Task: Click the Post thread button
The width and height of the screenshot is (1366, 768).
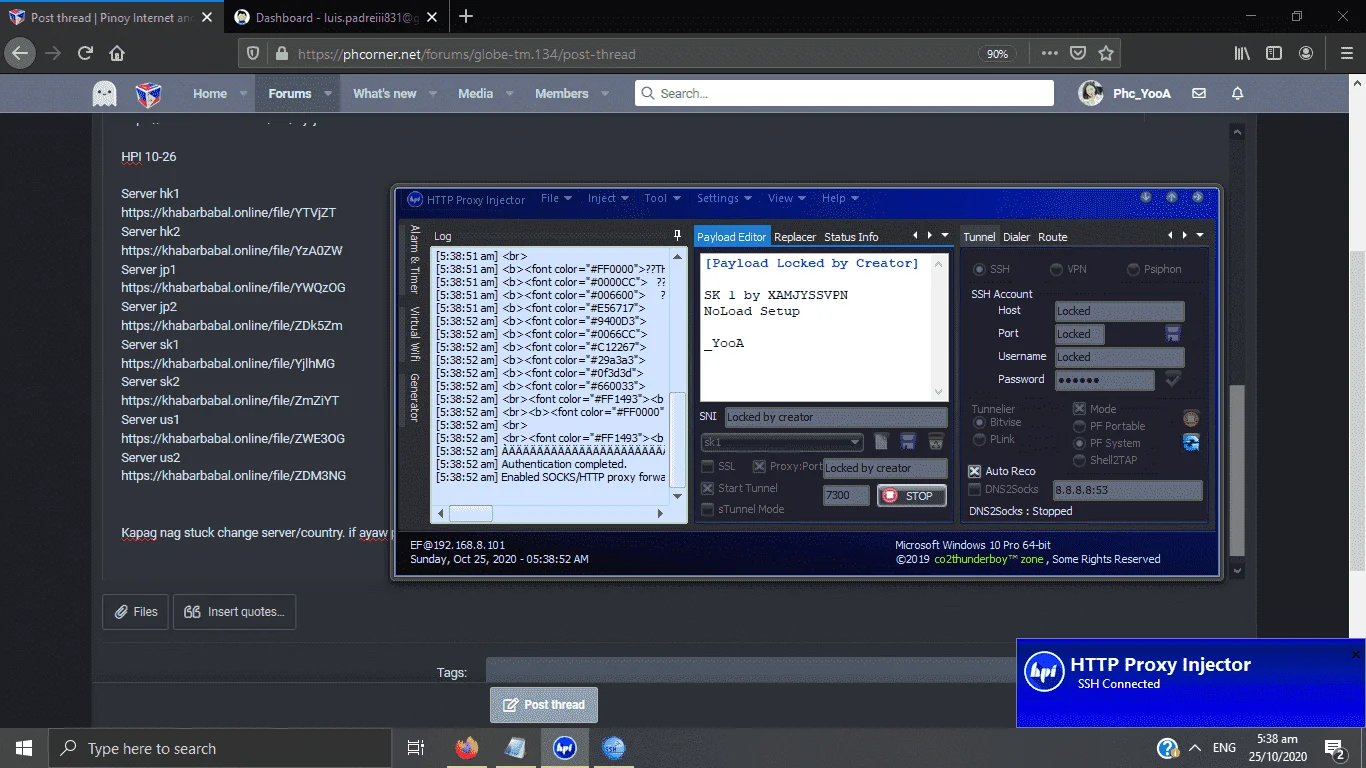Action: pos(544,704)
